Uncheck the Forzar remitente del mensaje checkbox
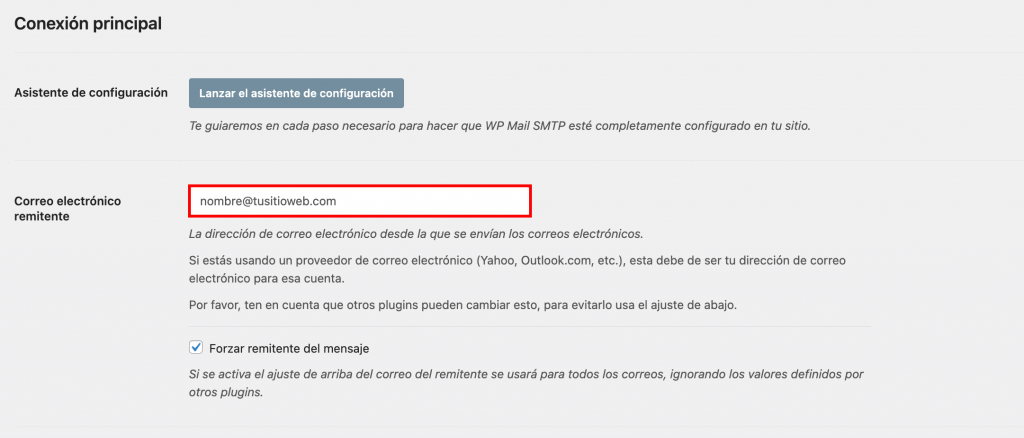The image size is (1024, 438). [x=196, y=348]
